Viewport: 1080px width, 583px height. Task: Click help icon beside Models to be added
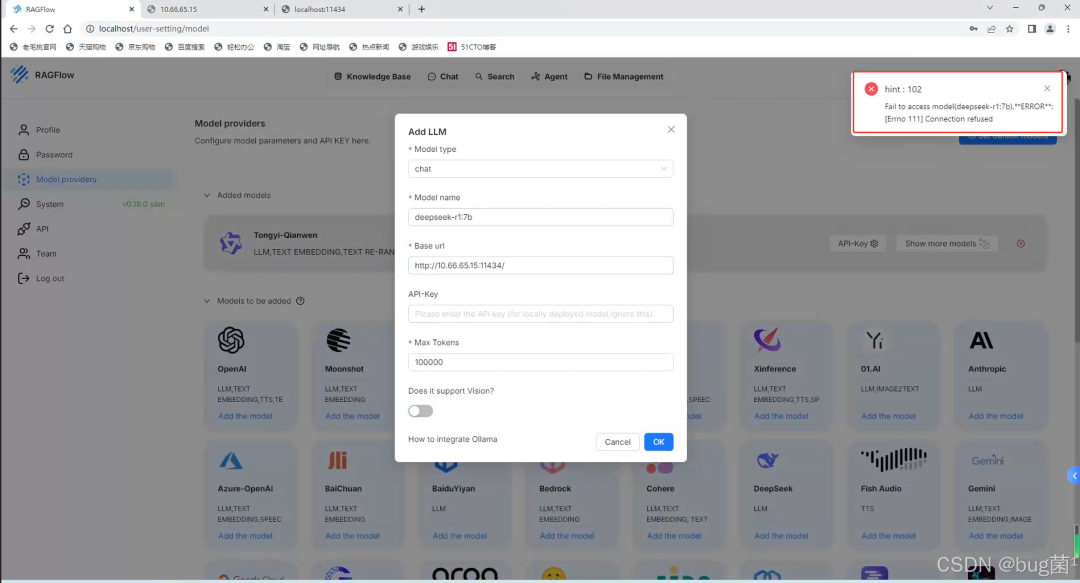[x=300, y=301]
